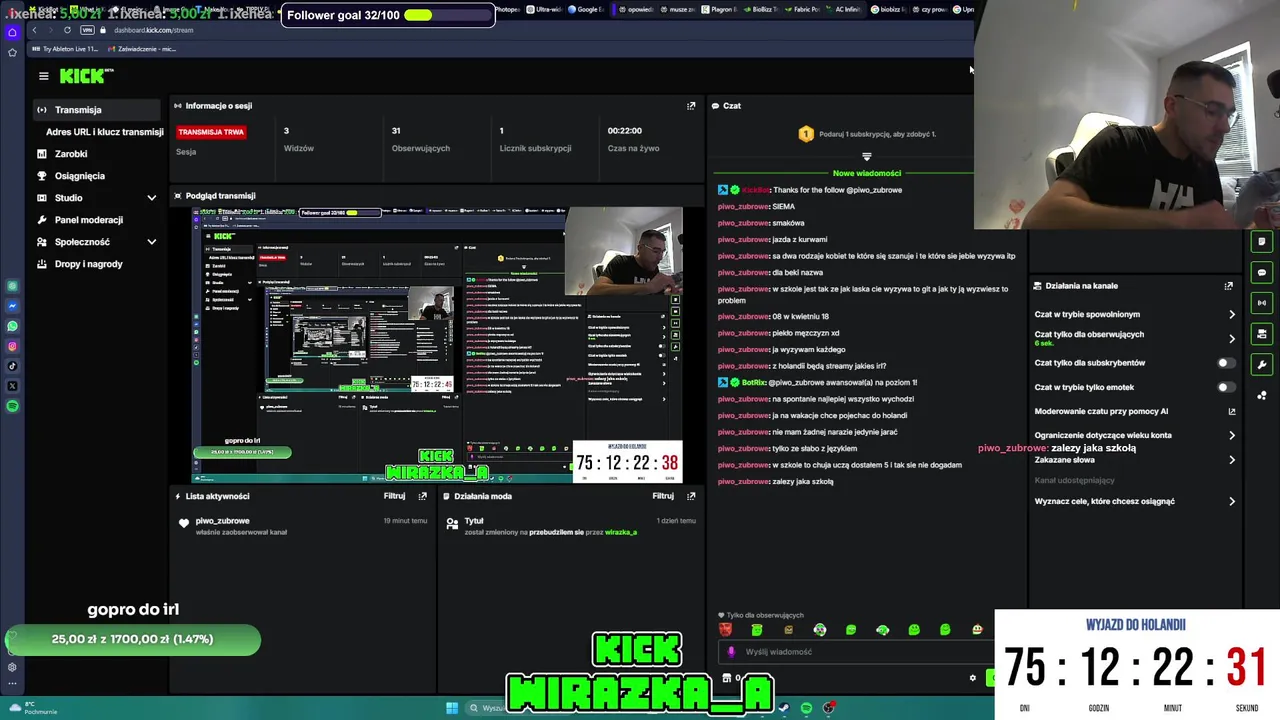Click the Czat panel header
Image resolution: width=1280 pixels, height=720 pixels.
pos(727,106)
